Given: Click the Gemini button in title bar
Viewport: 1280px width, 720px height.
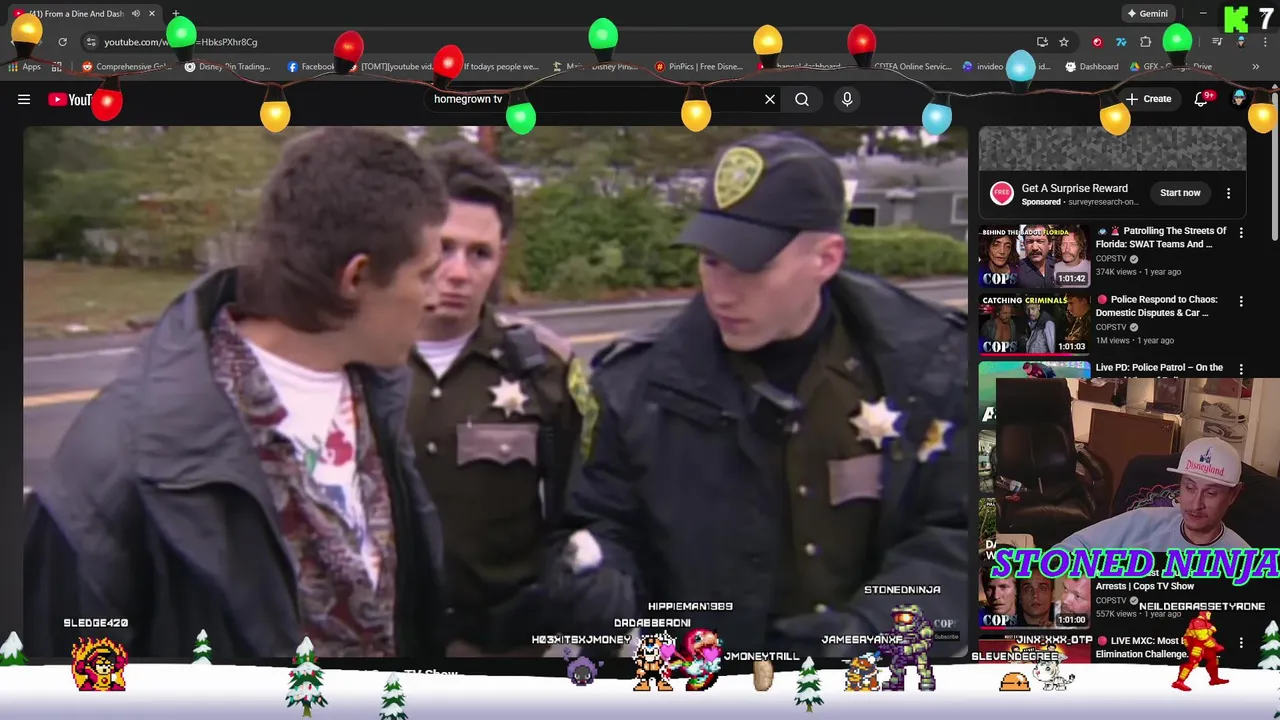Looking at the screenshot, I should (x=1147, y=14).
